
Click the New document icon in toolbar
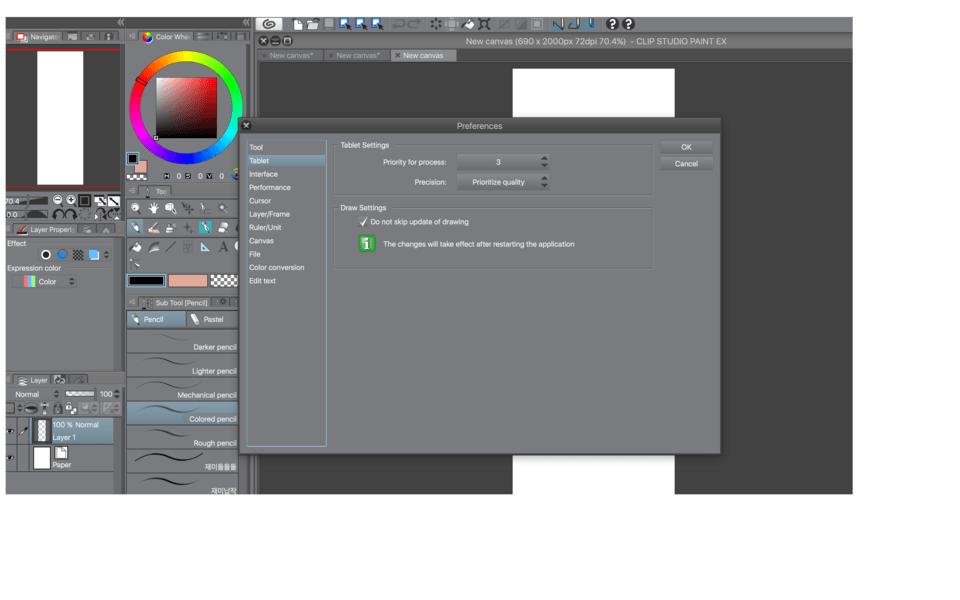click(298, 24)
